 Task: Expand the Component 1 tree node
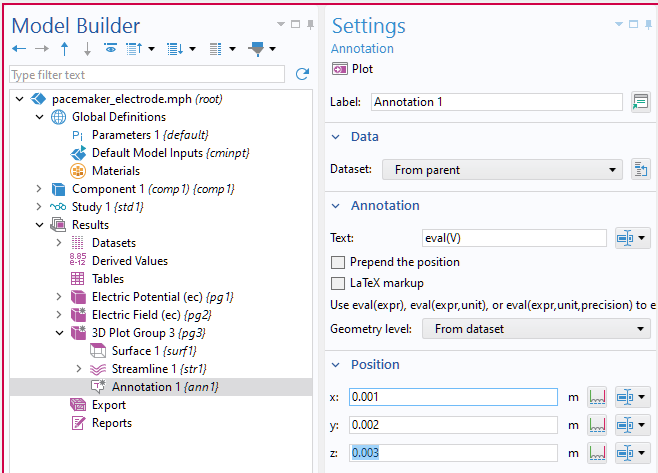point(40,189)
